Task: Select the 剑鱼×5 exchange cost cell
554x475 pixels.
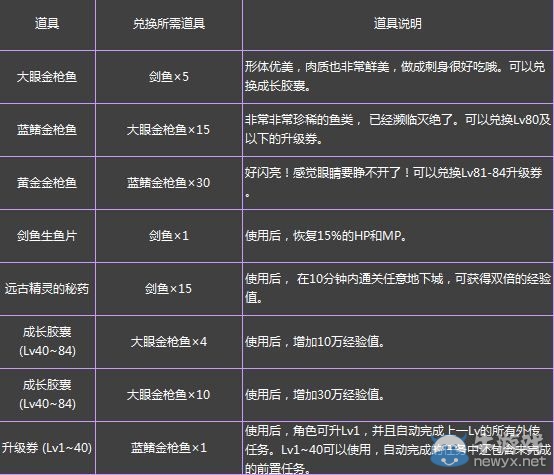Action: pos(169,77)
